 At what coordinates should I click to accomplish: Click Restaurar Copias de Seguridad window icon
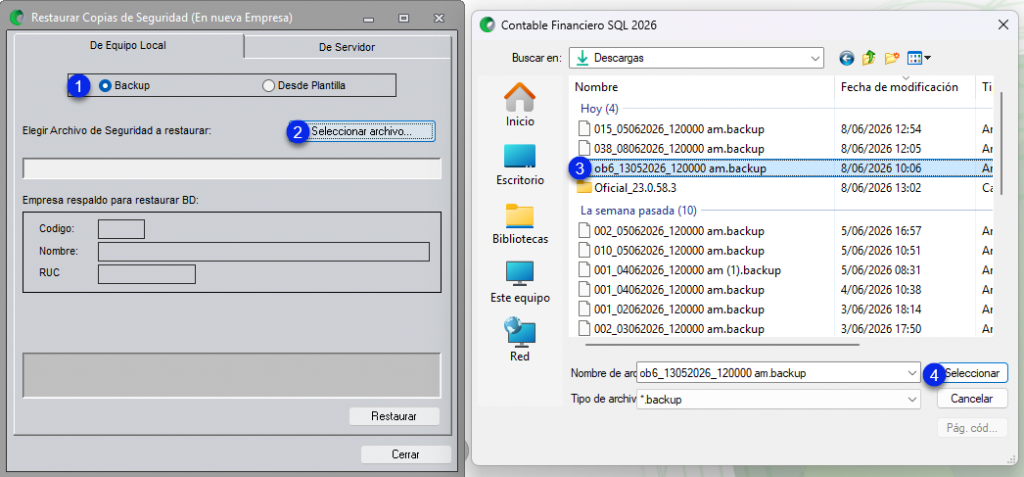click(x=19, y=18)
